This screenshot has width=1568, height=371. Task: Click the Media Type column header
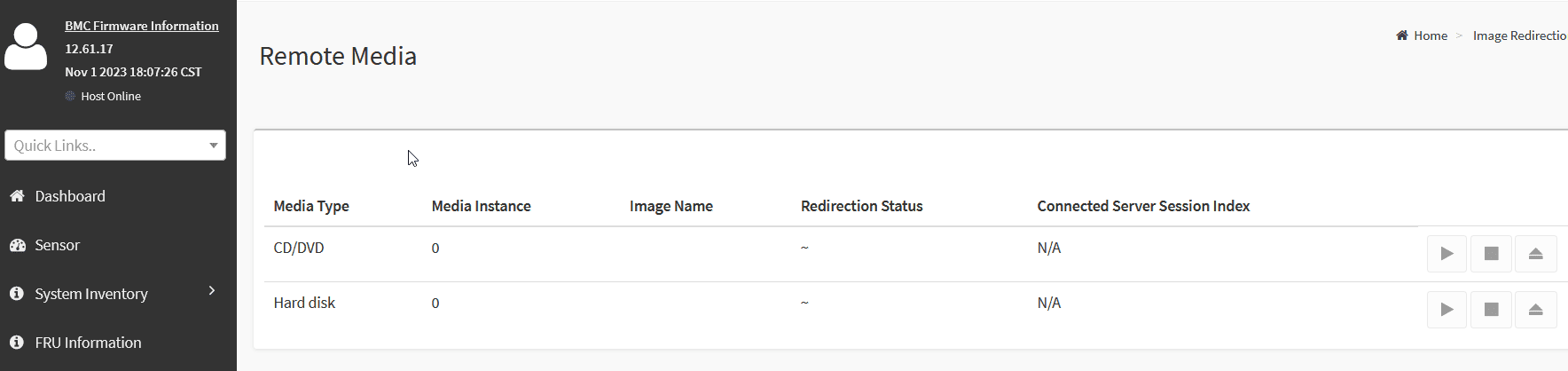[x=311, y=206]
